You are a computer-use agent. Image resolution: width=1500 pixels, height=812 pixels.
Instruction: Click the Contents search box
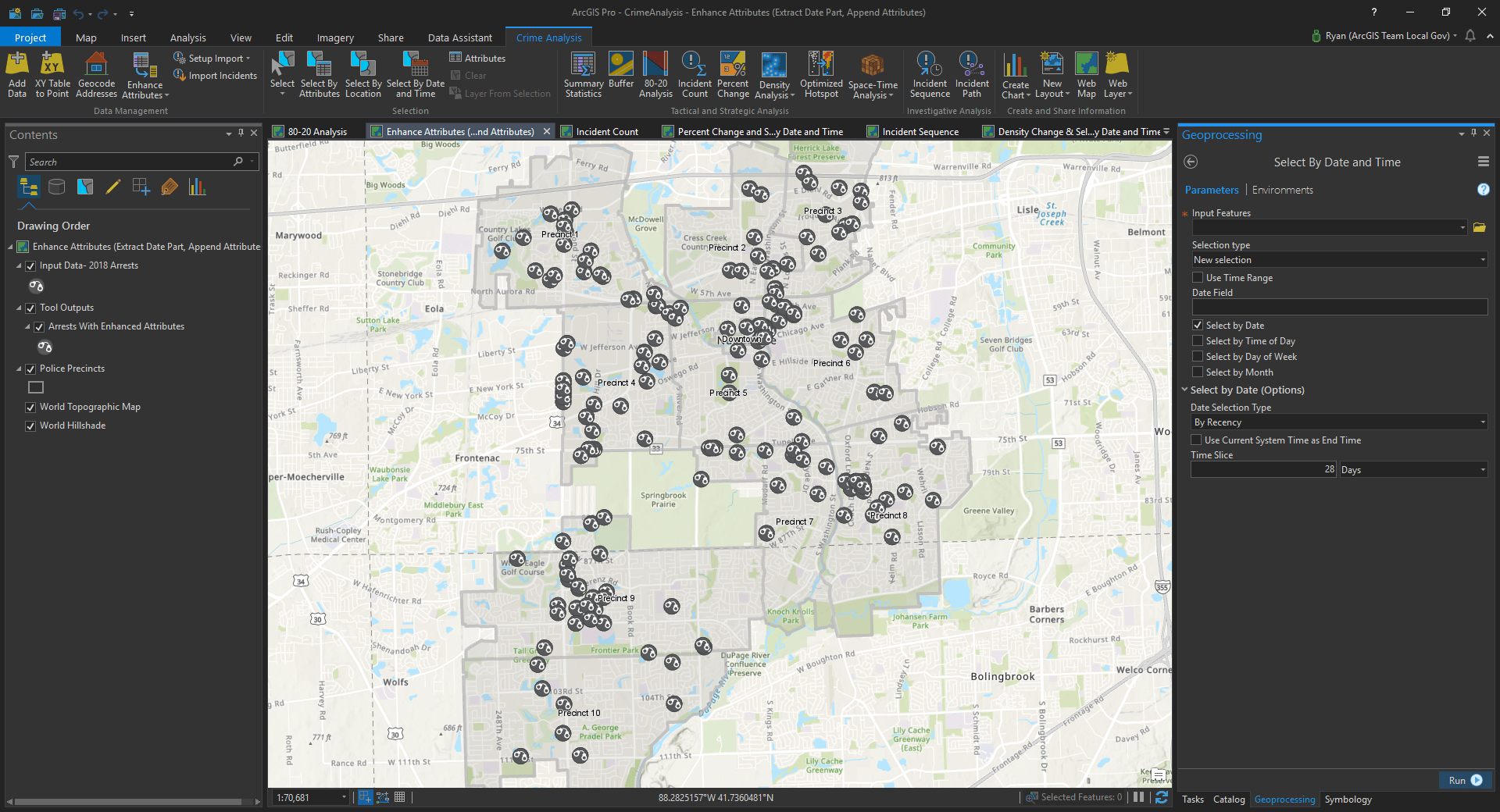[129, 162]
